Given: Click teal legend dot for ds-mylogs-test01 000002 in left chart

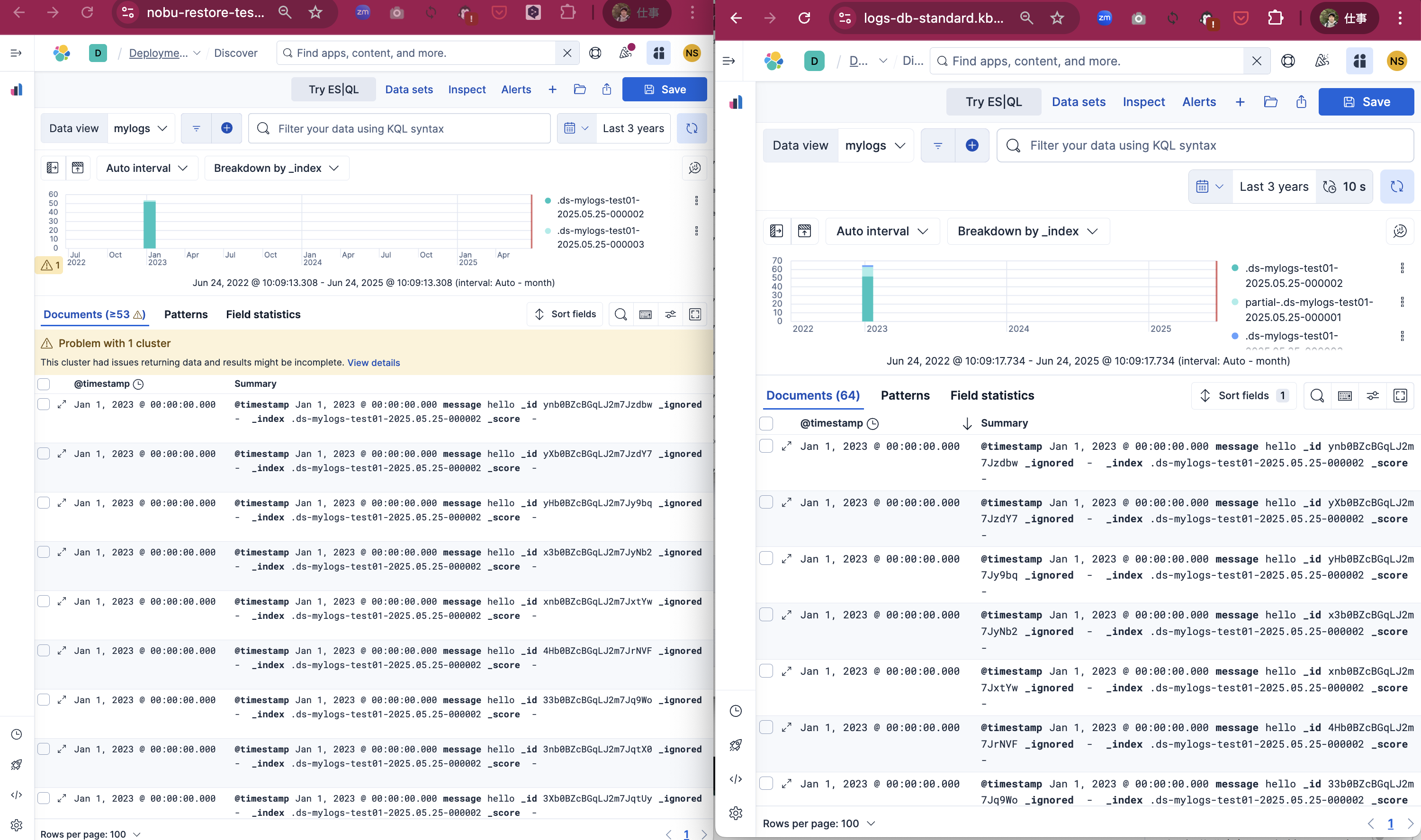Looking at the screenshot, I should tap(548, 200).
